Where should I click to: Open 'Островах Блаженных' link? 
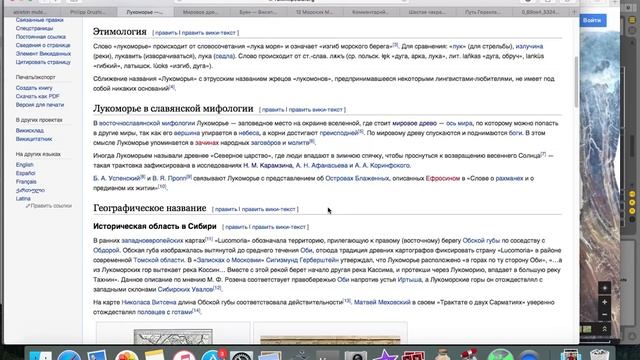point(357,178)
